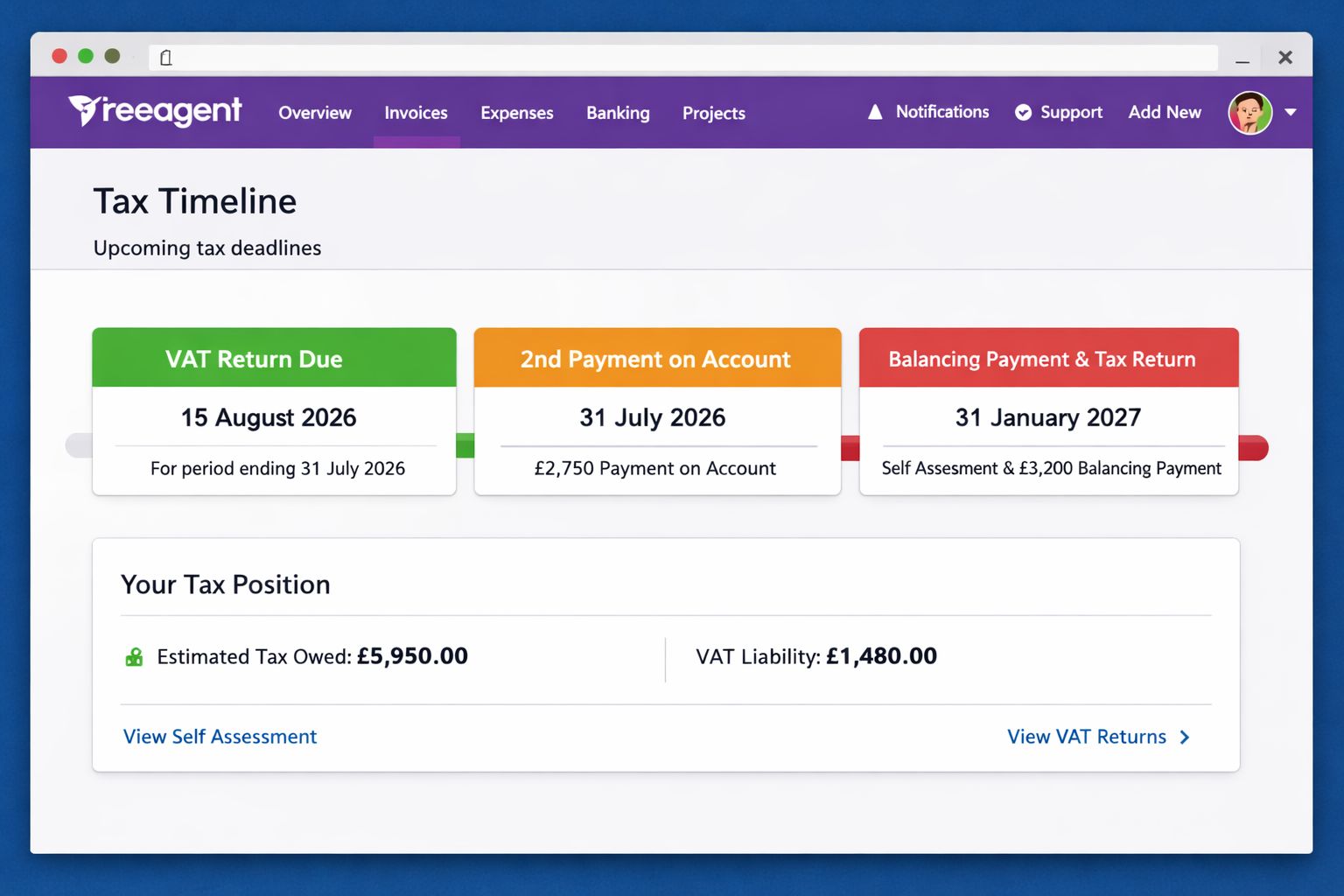Click the page icon in the address bar
Screen dimensions: 1344x896
(166, 58)
